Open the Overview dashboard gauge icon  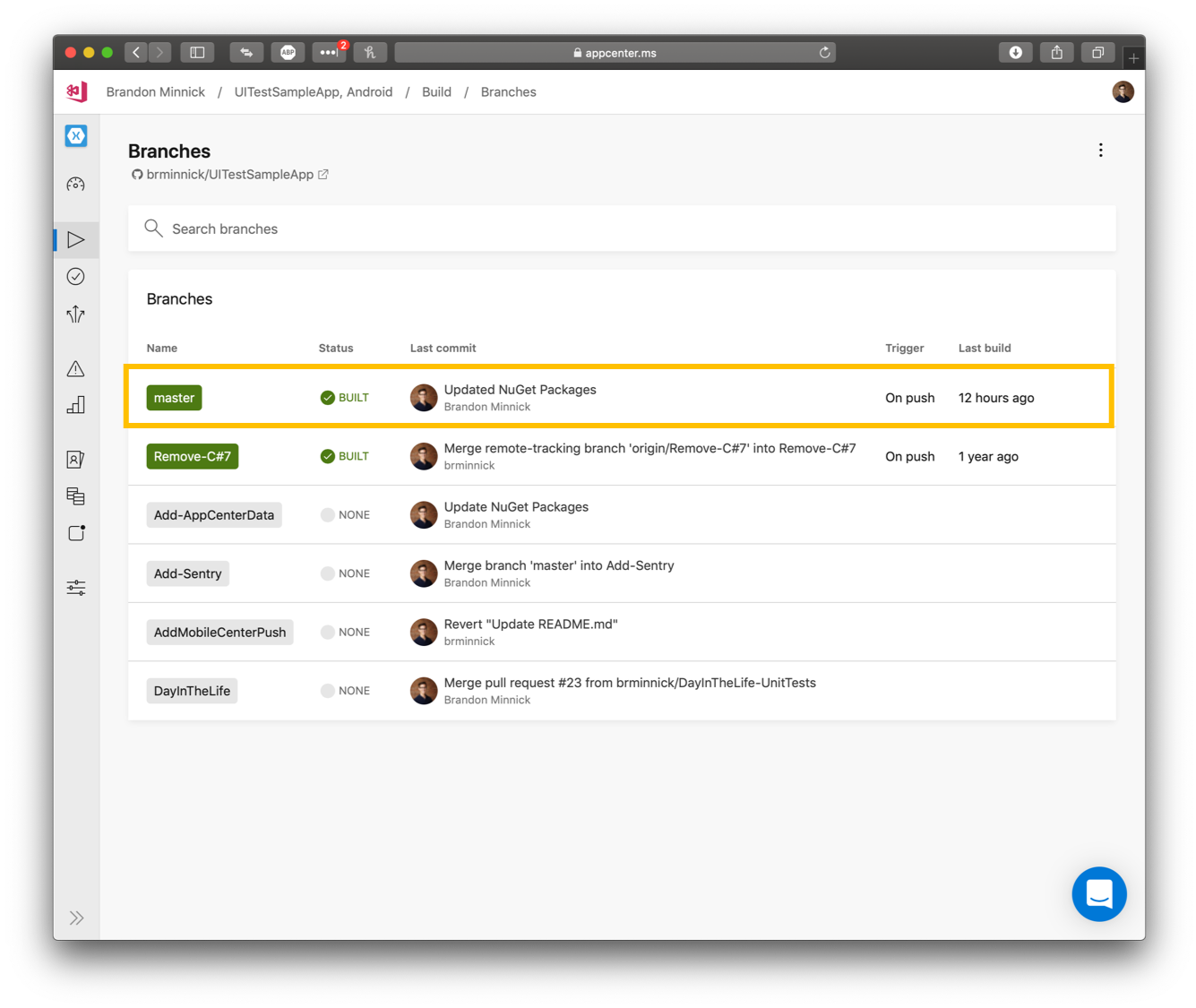(x=76, y=185)
